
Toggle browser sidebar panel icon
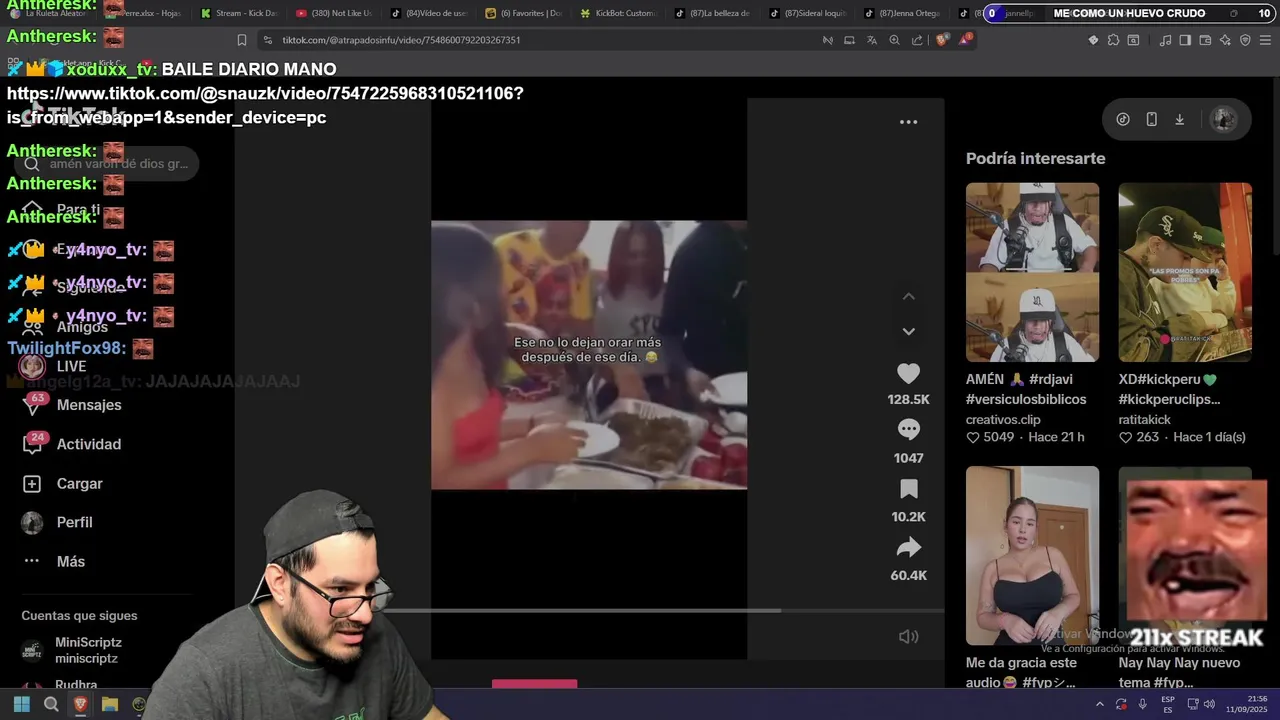pyautogui.click(x=1185, y=40)
